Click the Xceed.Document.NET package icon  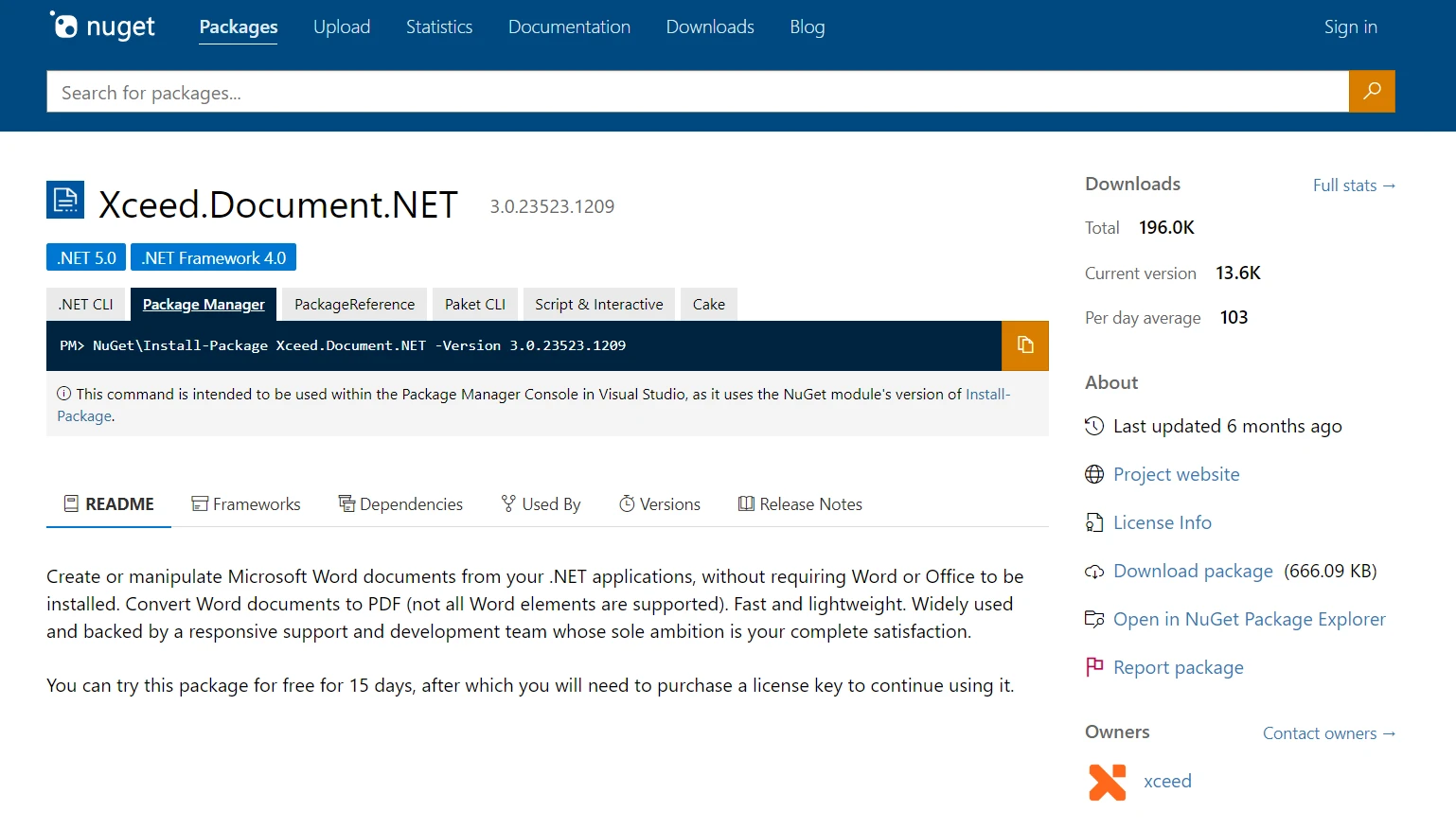65,200
